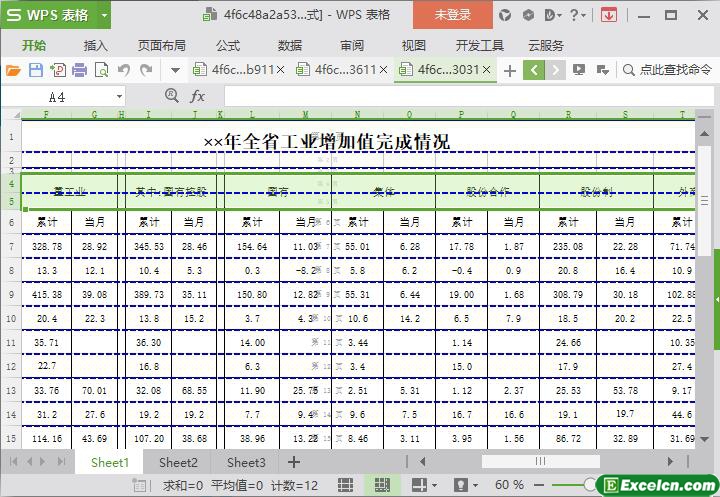The image size is (720, 497).
Task: Go to previous document tab with green arrow
Action: (x=534, y=70)
